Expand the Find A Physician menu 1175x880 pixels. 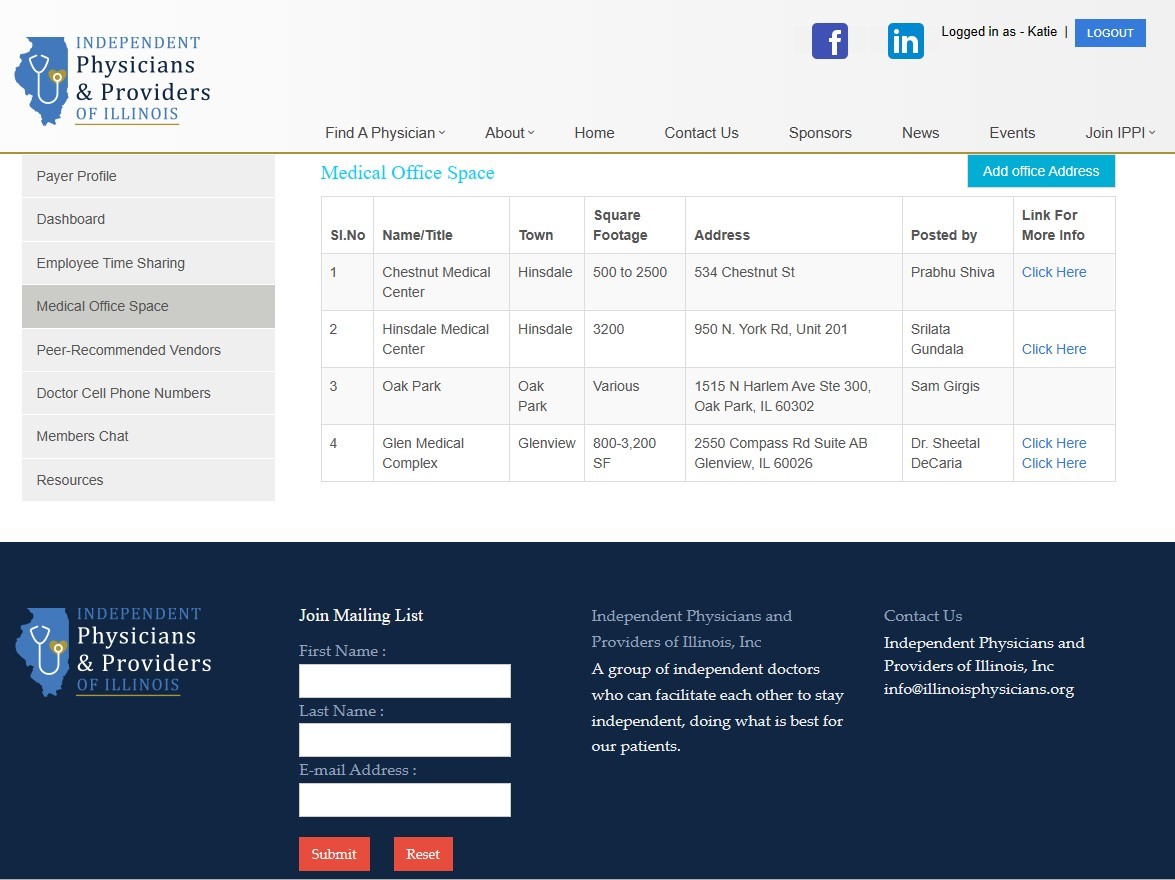[x=385, y=133]
